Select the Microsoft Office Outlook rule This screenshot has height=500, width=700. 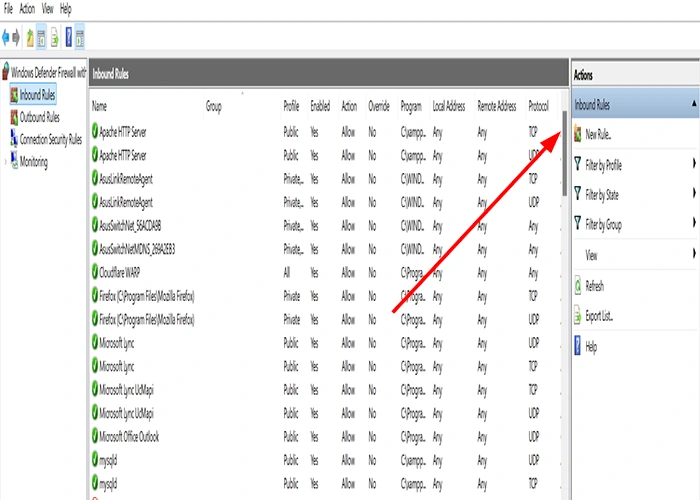click(325, 436)
